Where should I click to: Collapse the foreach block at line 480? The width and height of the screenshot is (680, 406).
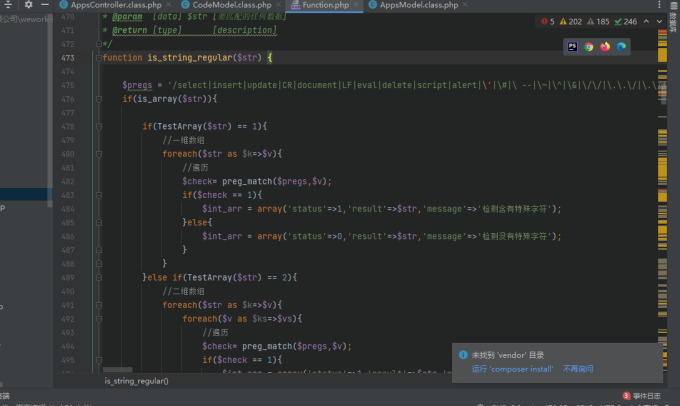tap(99, 154)
